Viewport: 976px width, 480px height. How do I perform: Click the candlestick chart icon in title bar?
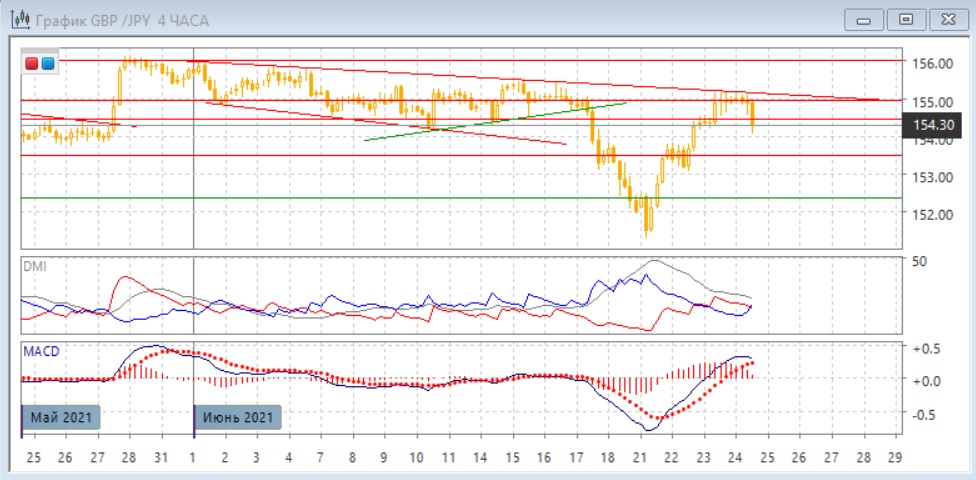(x=18, y=19)
